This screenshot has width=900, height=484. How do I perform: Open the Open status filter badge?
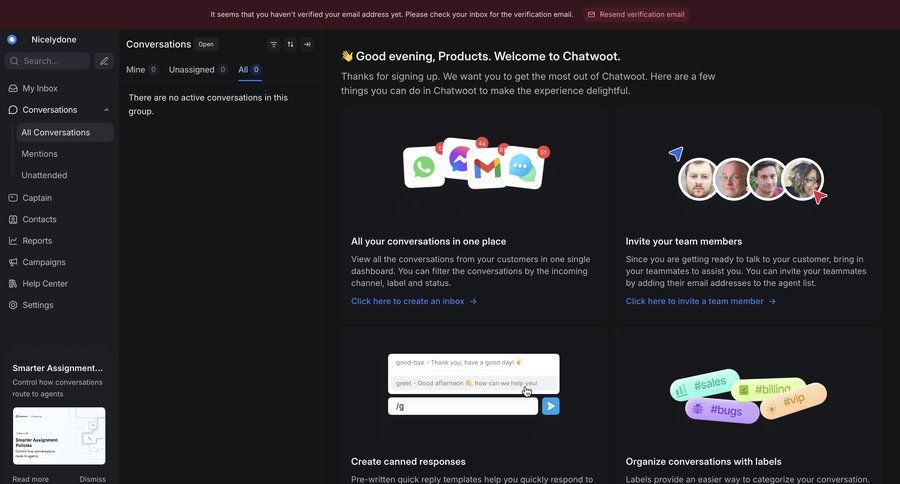tap(206, 44)
